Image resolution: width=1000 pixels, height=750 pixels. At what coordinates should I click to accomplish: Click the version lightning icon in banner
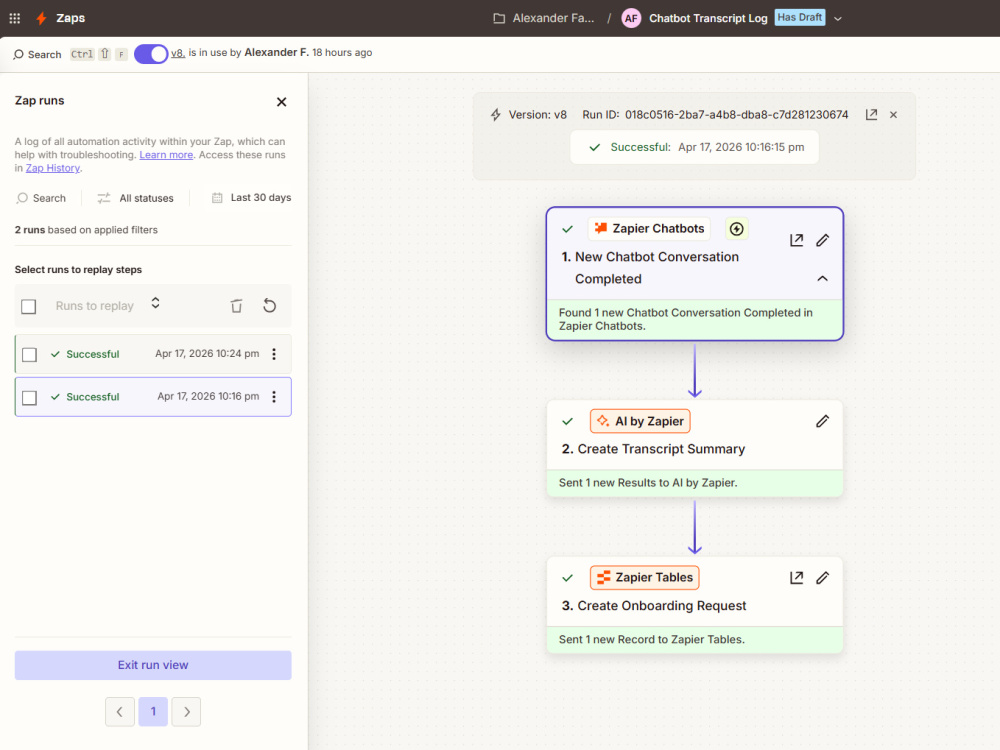496,115
